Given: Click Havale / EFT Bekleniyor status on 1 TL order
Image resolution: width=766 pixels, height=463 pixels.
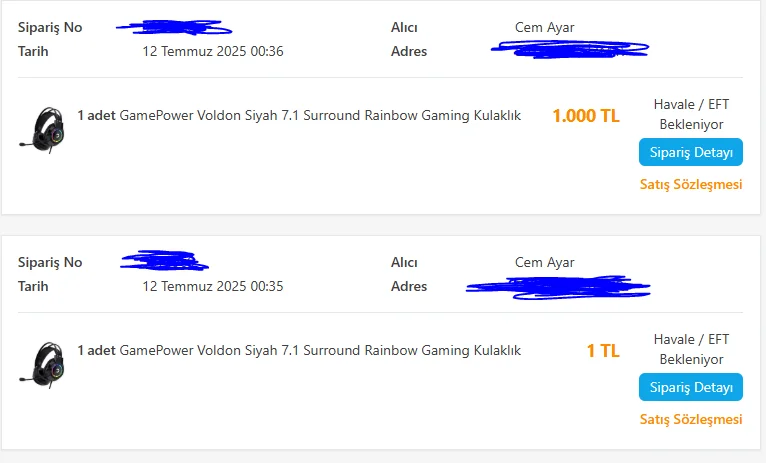Looking at the screenshot, I should [688, 349].
